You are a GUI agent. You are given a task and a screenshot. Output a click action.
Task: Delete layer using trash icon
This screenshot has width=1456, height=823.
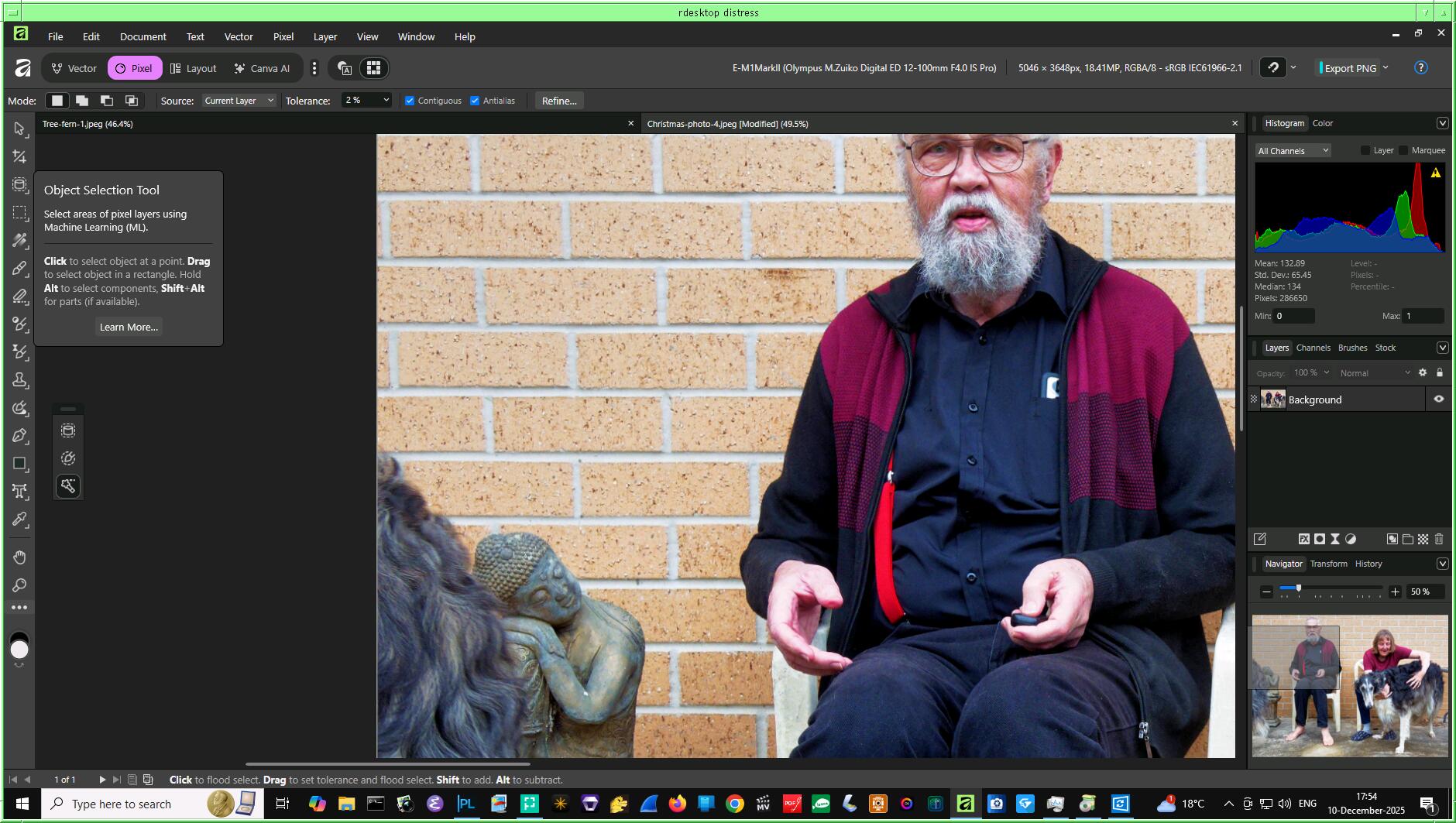coord(1439,539)
